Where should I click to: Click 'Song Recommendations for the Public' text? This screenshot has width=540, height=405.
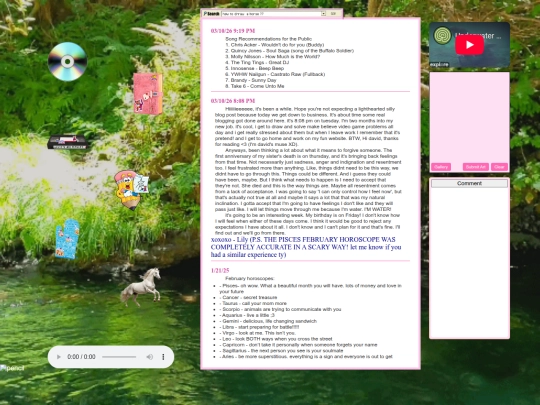[x=269, y=39]
